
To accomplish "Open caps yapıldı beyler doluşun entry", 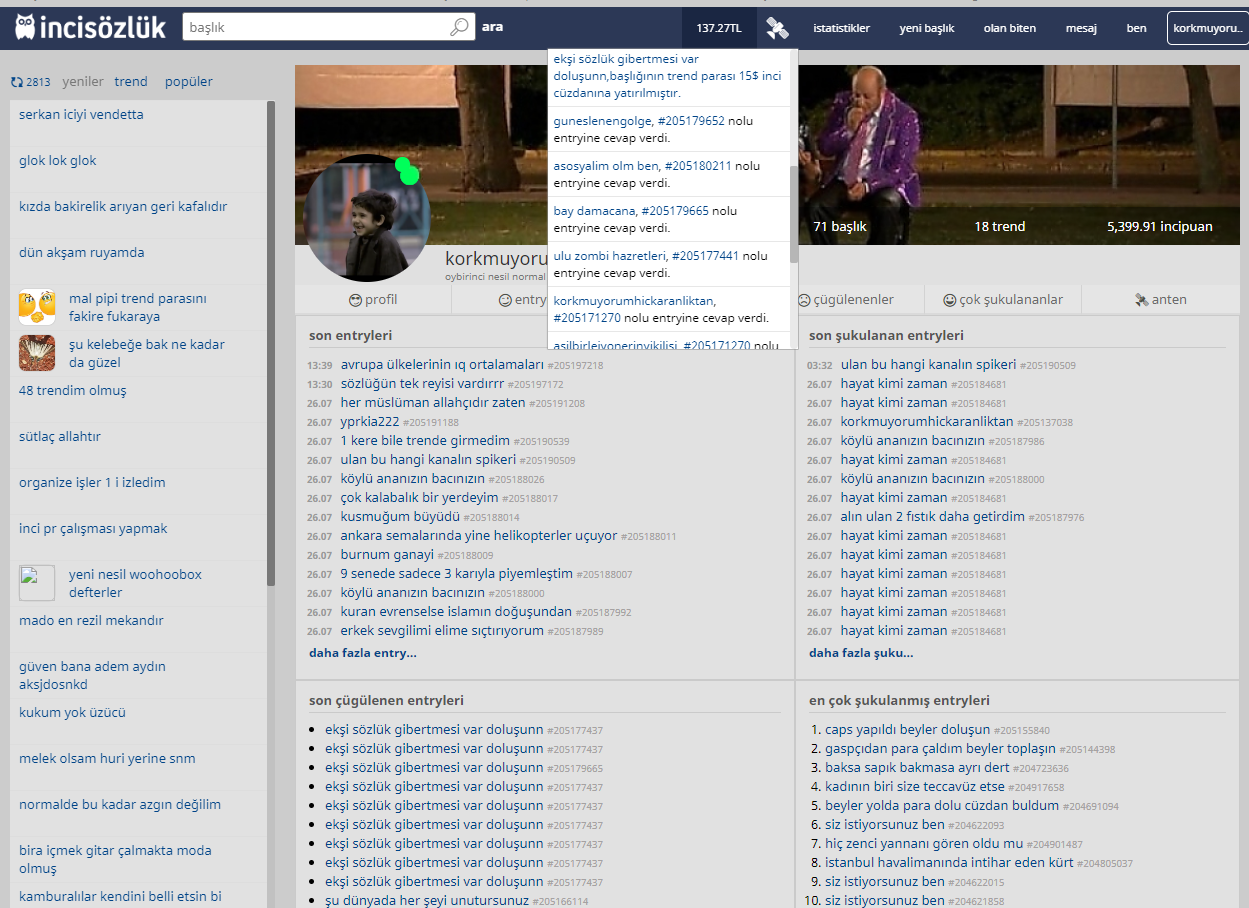I will 908,730.
